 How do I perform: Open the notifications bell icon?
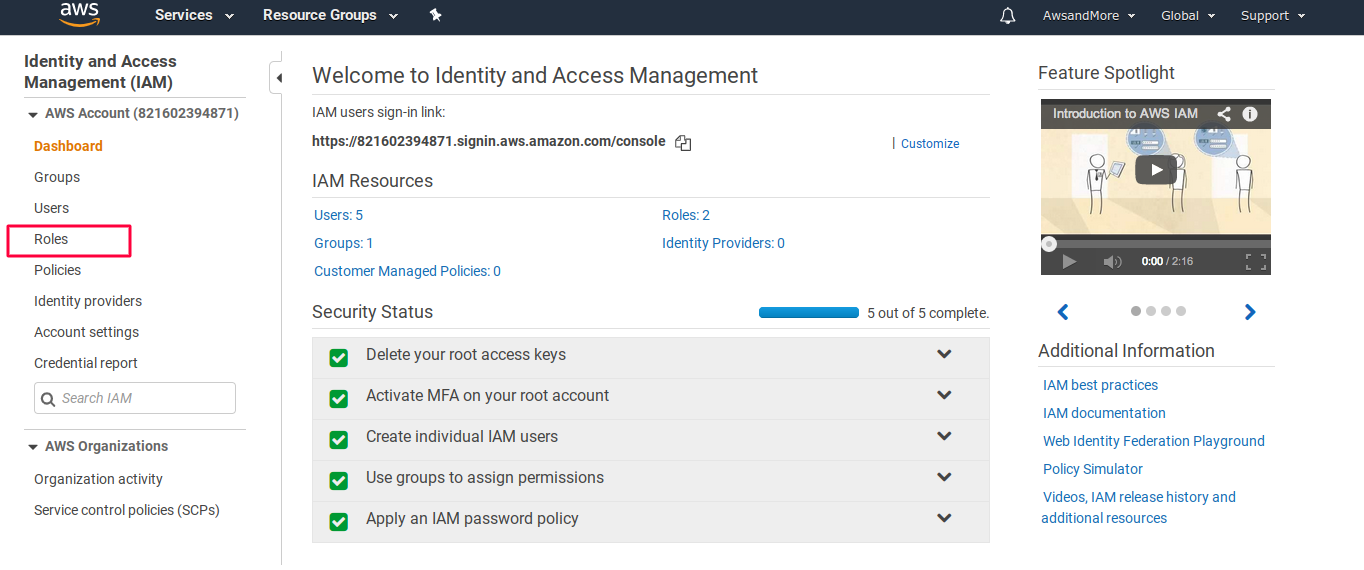click(1008, 15)
